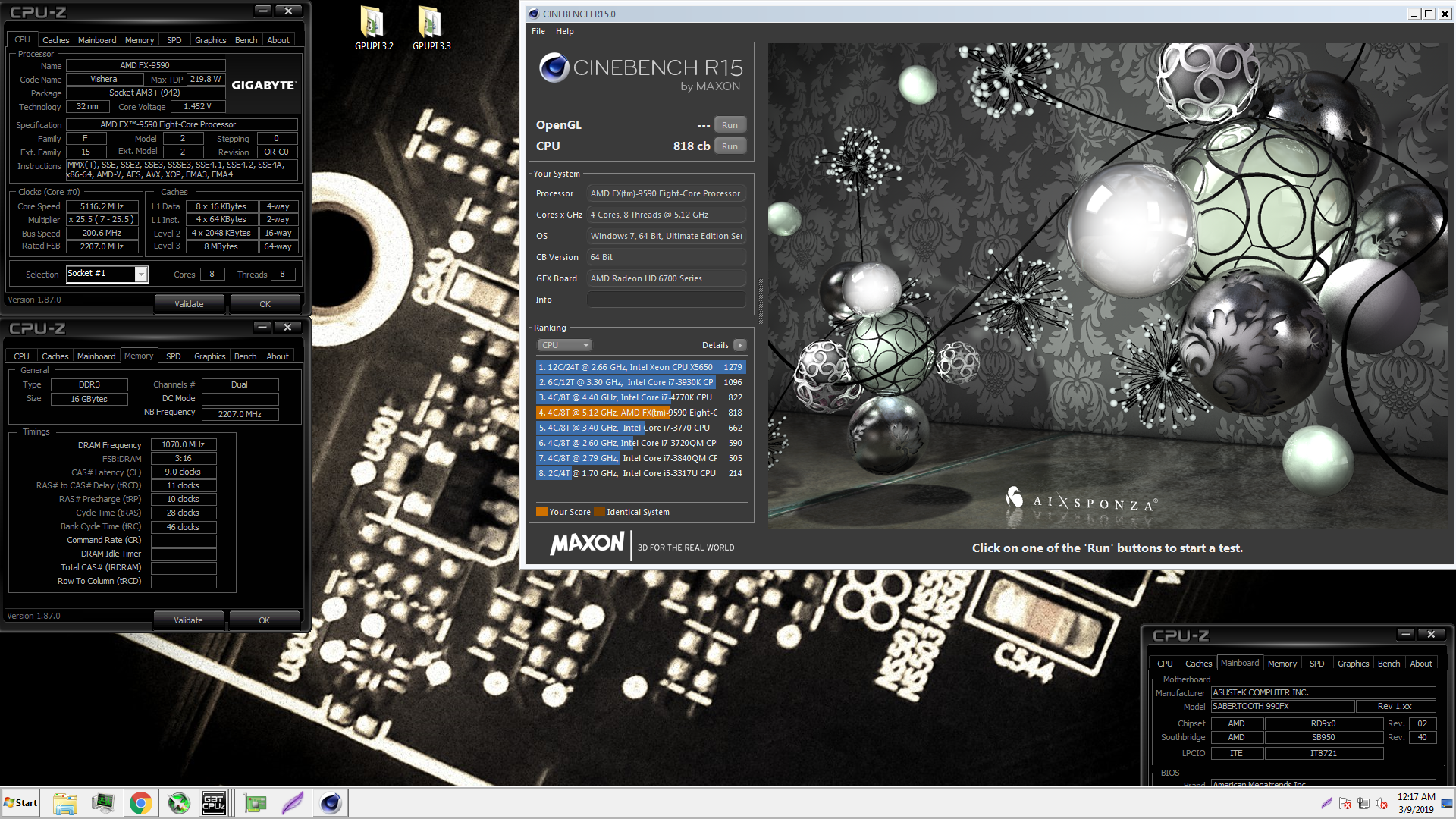
Task: Click the Cinebench title bar icon
Action: [x=533, y=14]
